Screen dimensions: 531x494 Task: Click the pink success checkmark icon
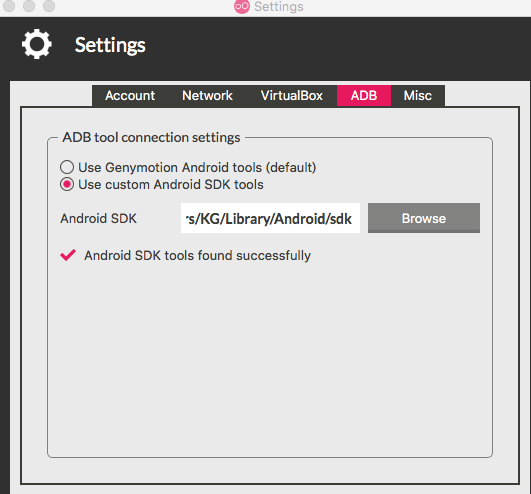pyautogui.click(x=68, y=255)
